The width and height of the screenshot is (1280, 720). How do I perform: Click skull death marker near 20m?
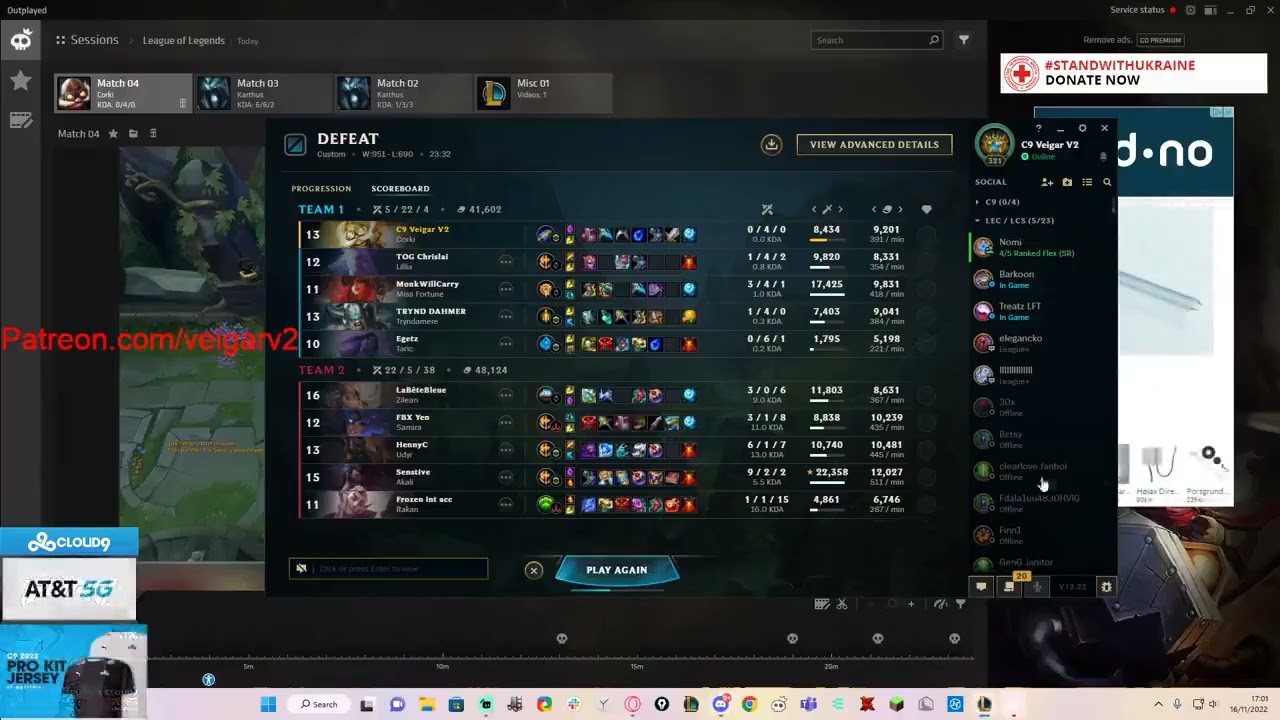(x=793, y=638)
